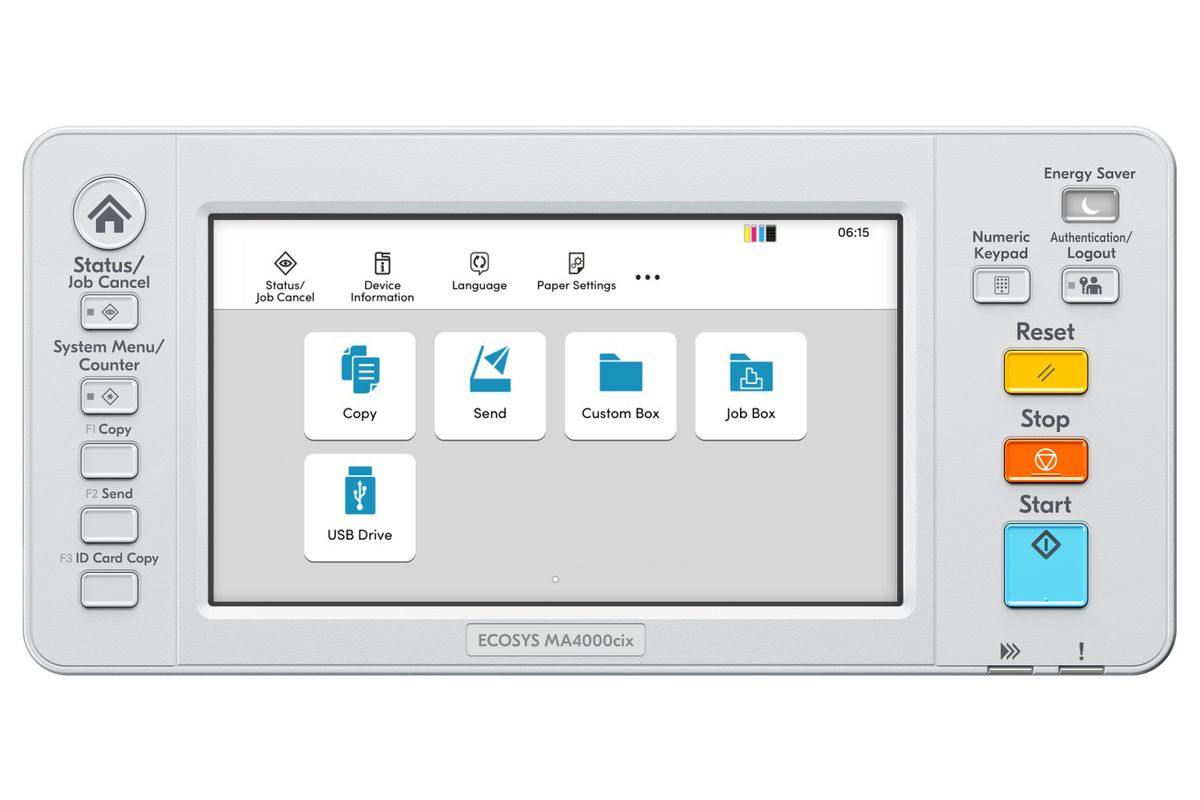1200x800 pixels.
Task: Open the Language setting icon
Action: point(479,272)
